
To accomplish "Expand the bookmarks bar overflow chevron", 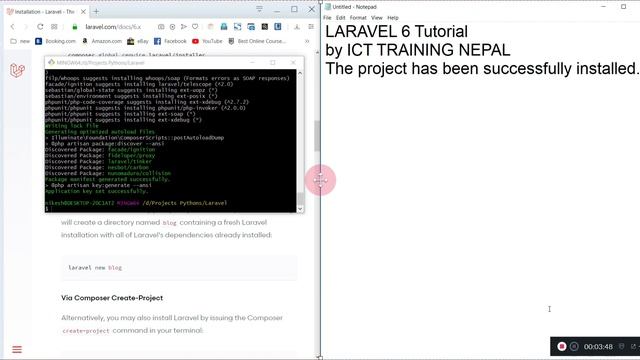I will (307, 41).
